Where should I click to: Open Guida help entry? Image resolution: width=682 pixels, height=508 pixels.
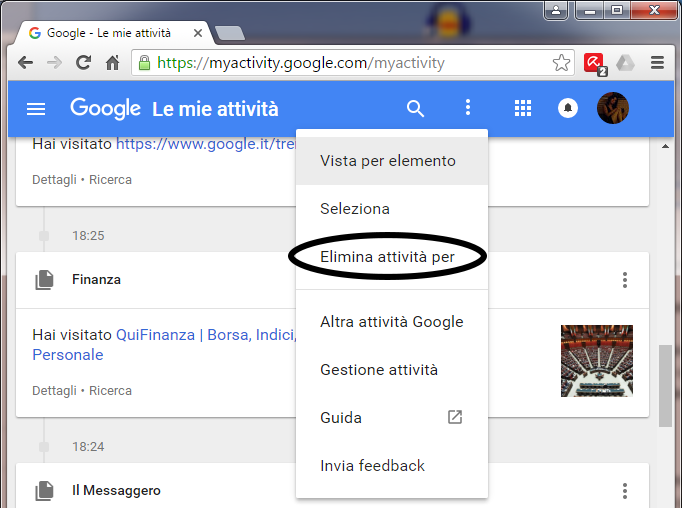coord(391,418)
